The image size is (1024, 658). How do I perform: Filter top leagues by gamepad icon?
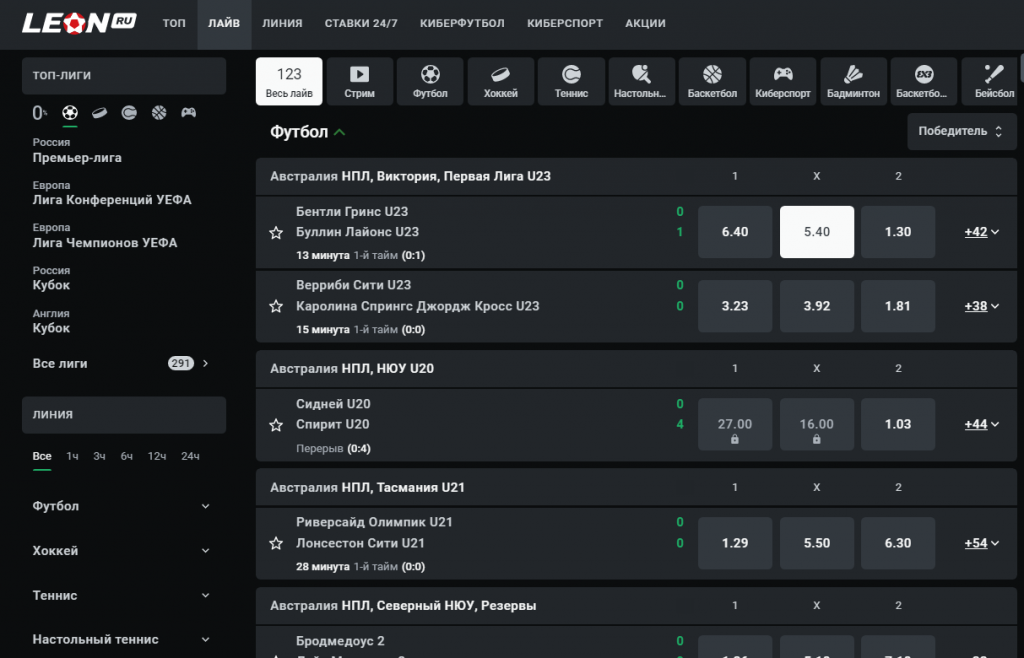click(189, 113)
